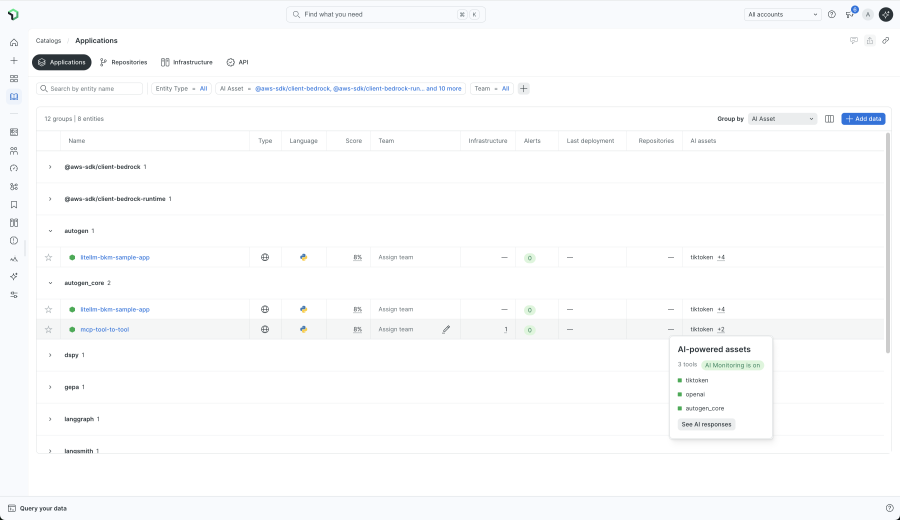Click infrastructure count 1 in mcp-tool-to-tool row

506,329
